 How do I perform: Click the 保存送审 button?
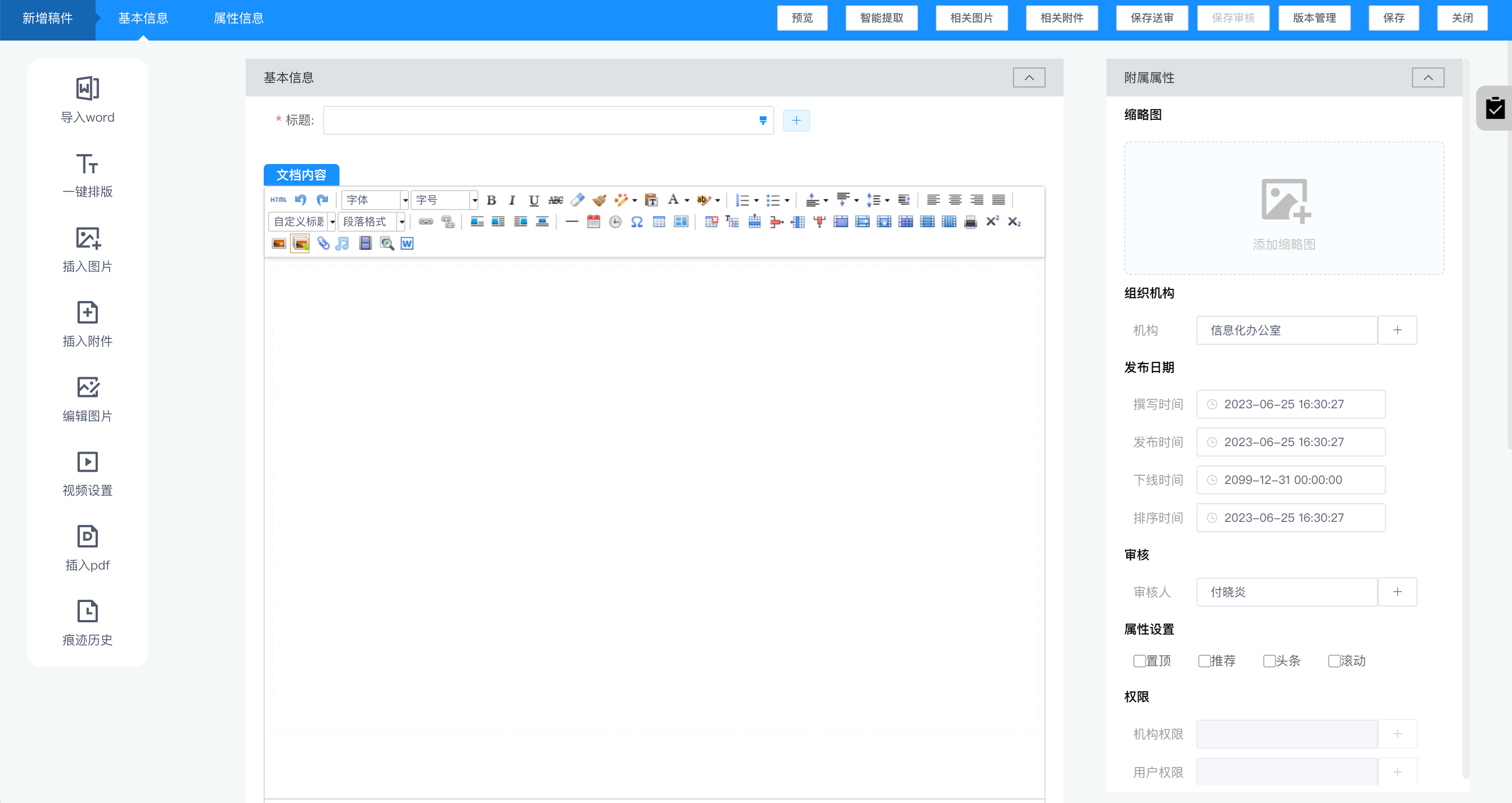(1152, 18)
